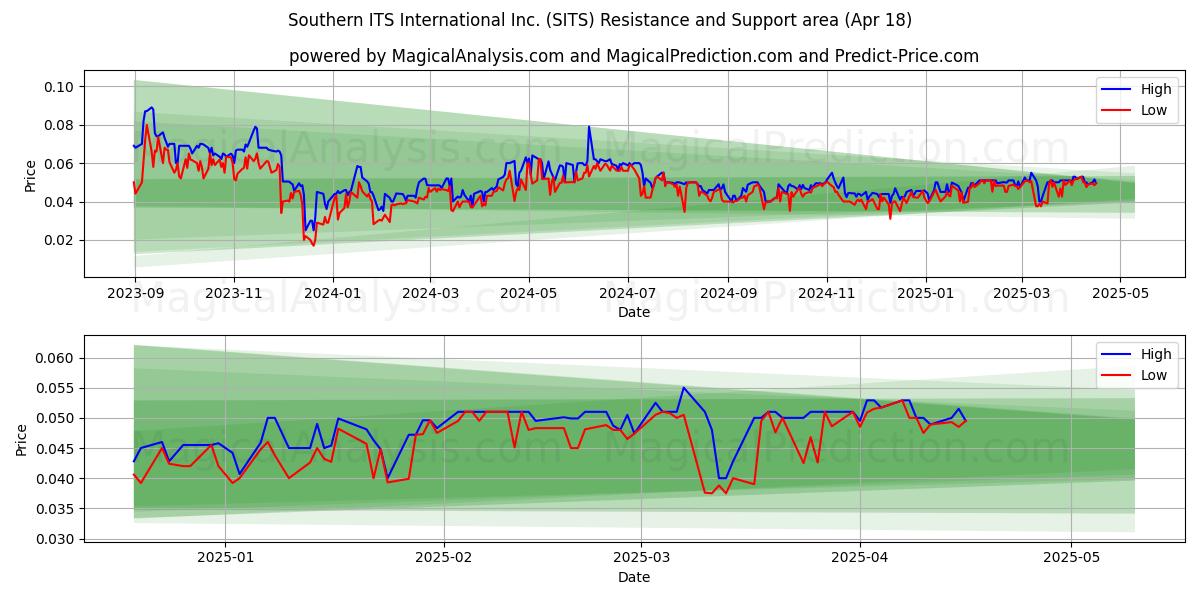The height and width of the screenshot is (600, 1200).
Task: Click the 0.060 price tick in bottom chart
Action: click(56, 358)
